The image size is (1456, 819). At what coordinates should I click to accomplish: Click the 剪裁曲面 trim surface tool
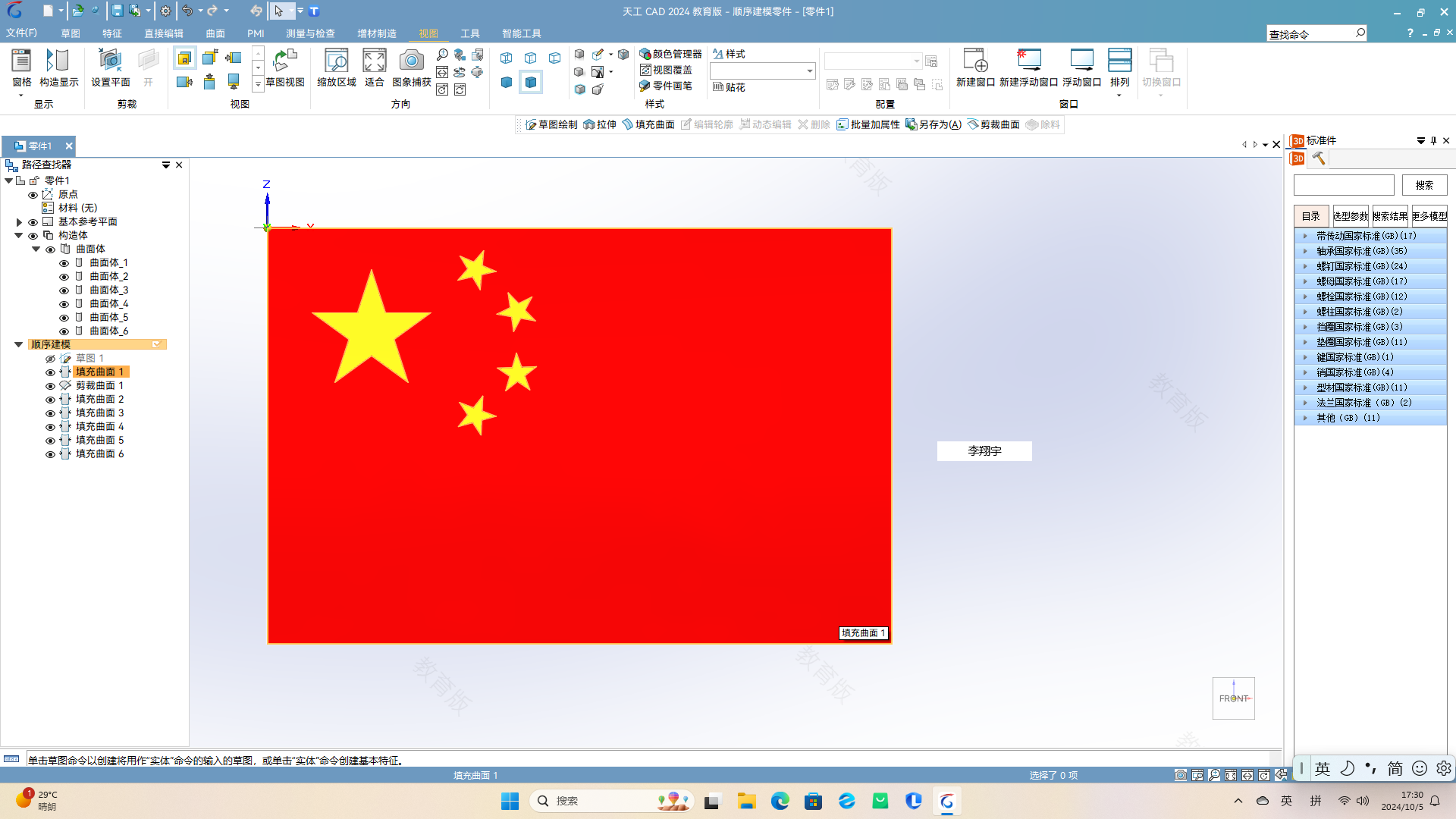(x=993, y=124)
